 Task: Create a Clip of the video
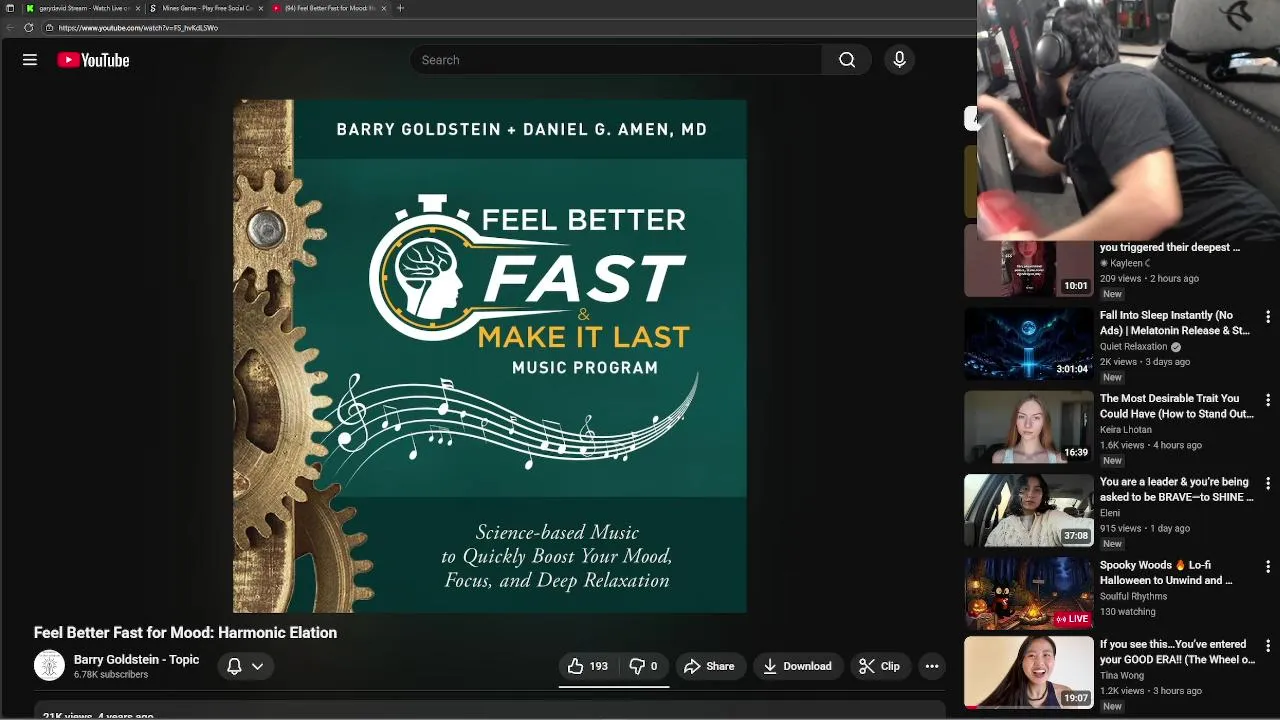tap(880, 666)
